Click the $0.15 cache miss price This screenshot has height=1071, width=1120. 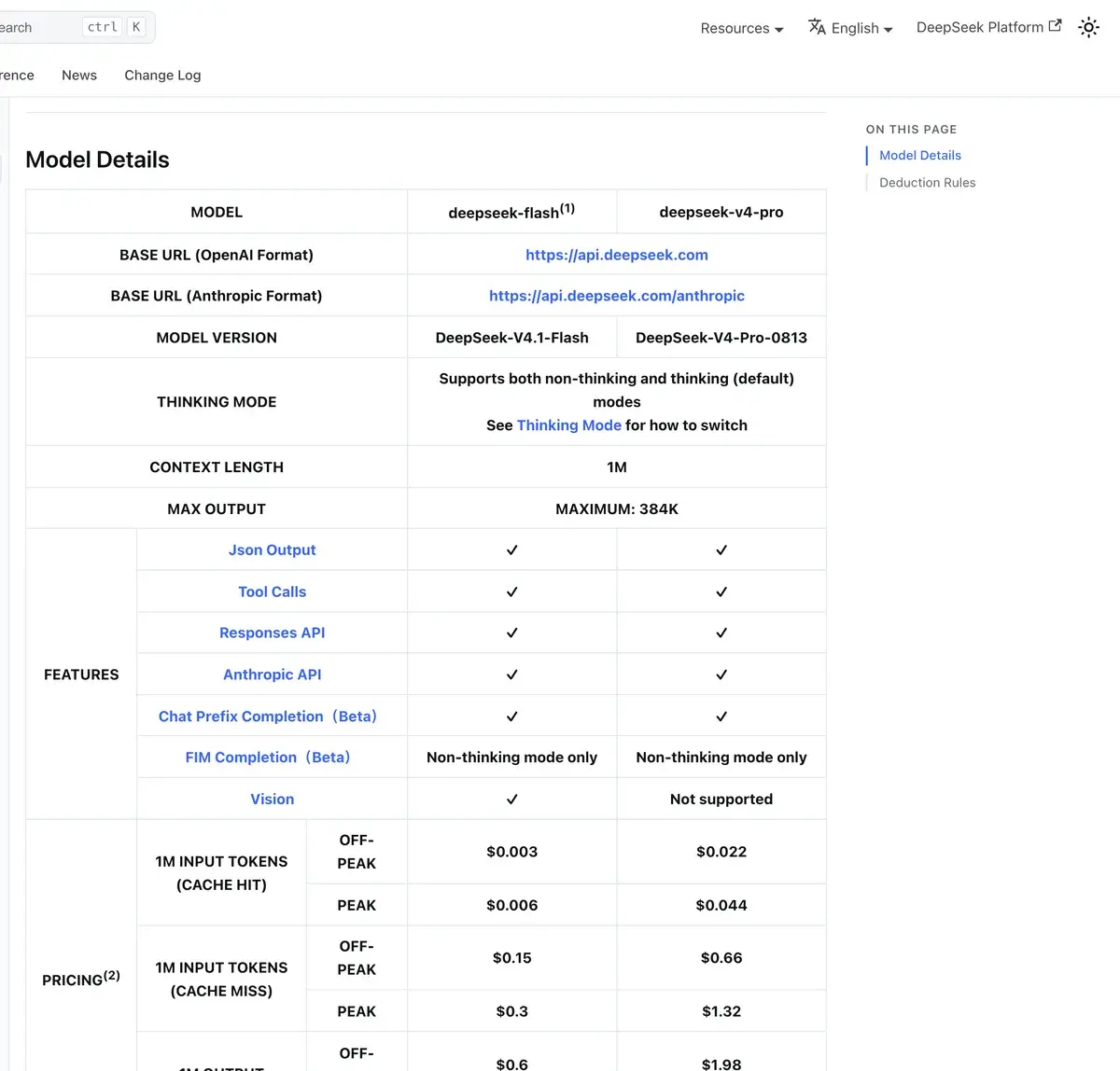coord(511,958)
